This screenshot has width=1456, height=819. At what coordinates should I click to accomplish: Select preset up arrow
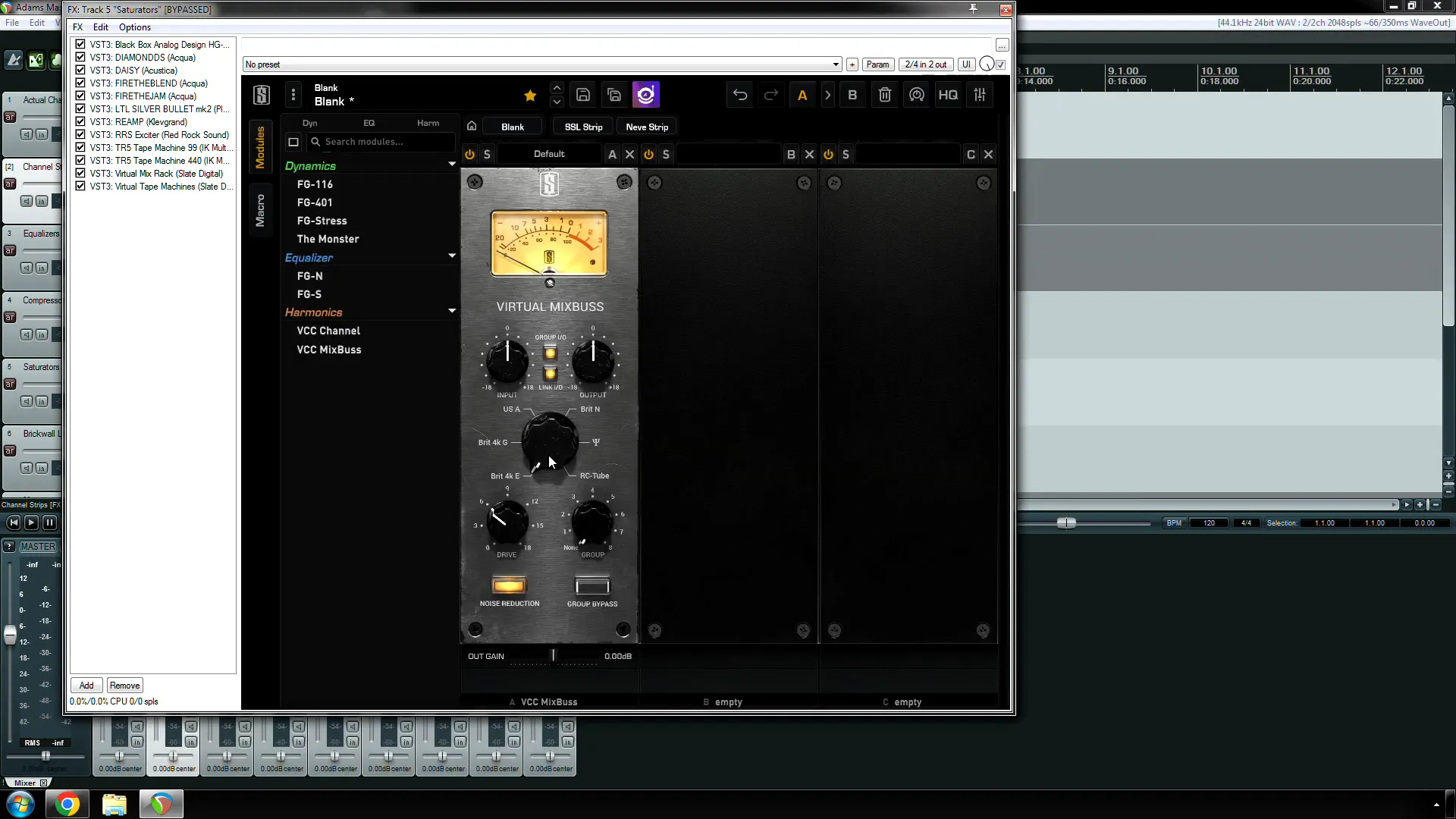click(557, 88)
